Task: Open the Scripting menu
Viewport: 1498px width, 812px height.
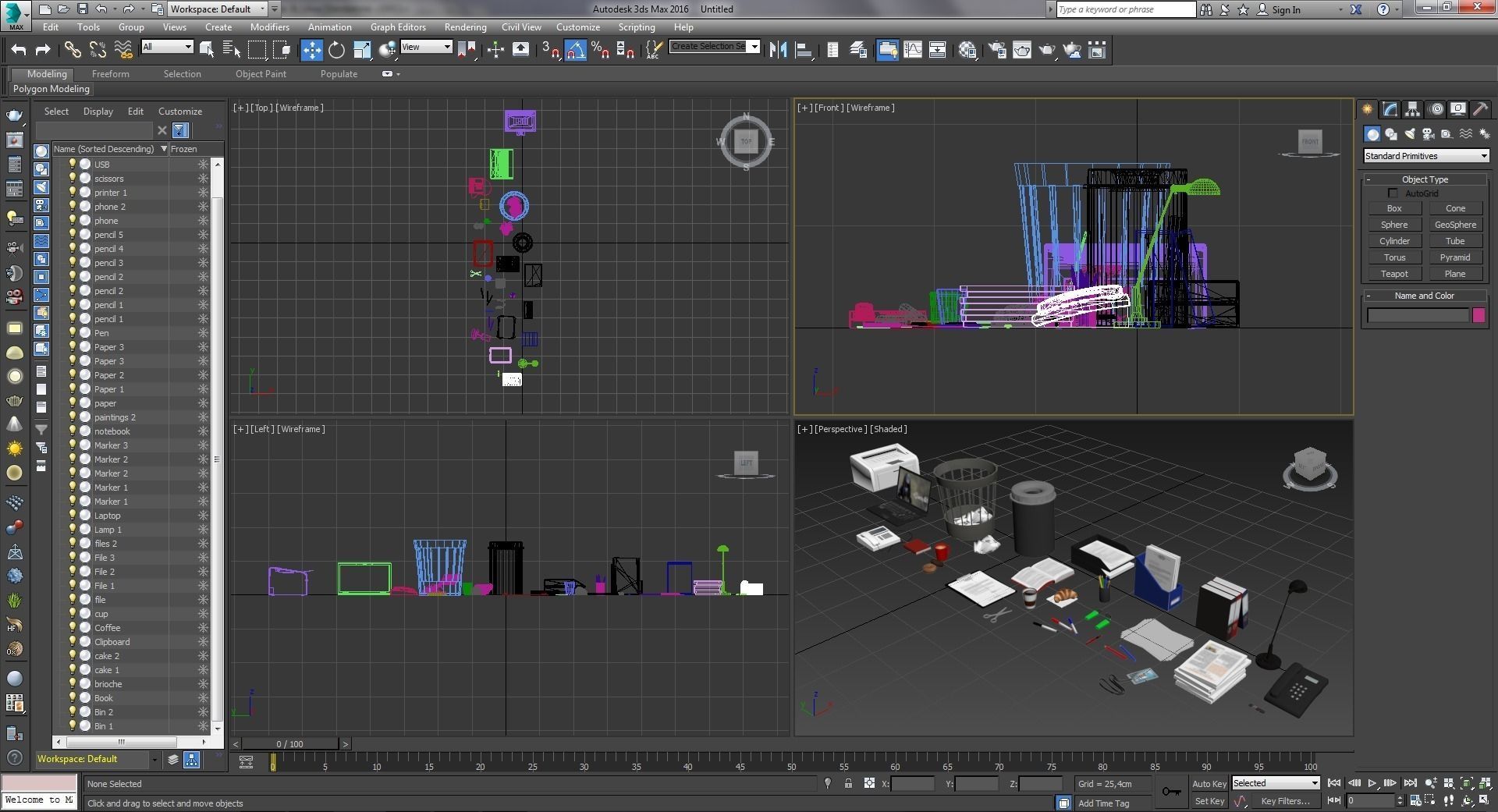Action: tap(637, 27)
